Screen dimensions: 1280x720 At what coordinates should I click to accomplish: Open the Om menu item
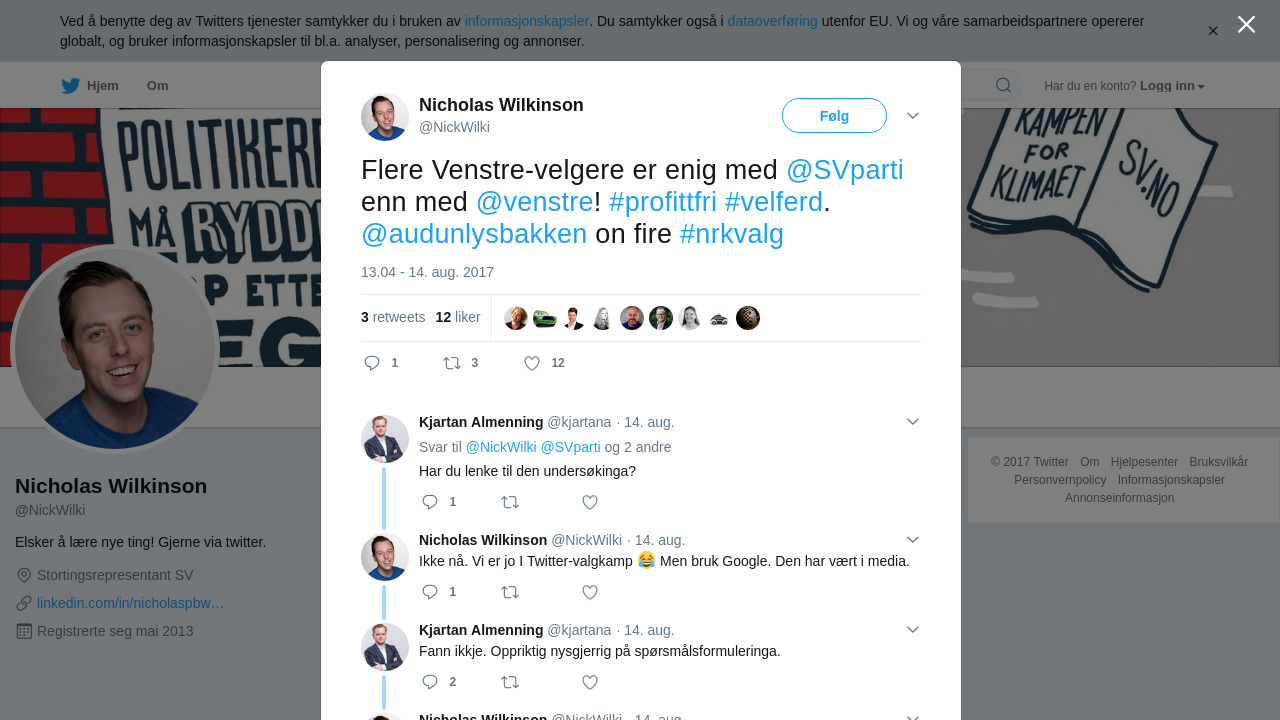[x=158, y=86]
